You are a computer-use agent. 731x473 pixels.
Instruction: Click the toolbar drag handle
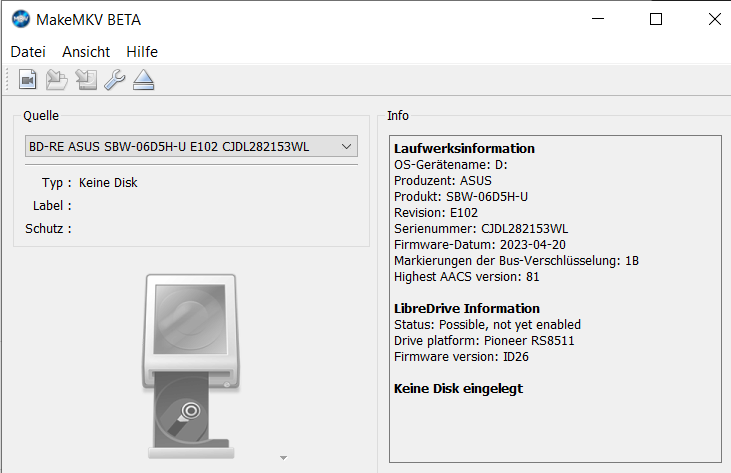pyautogui.click(x=7, y=80)
